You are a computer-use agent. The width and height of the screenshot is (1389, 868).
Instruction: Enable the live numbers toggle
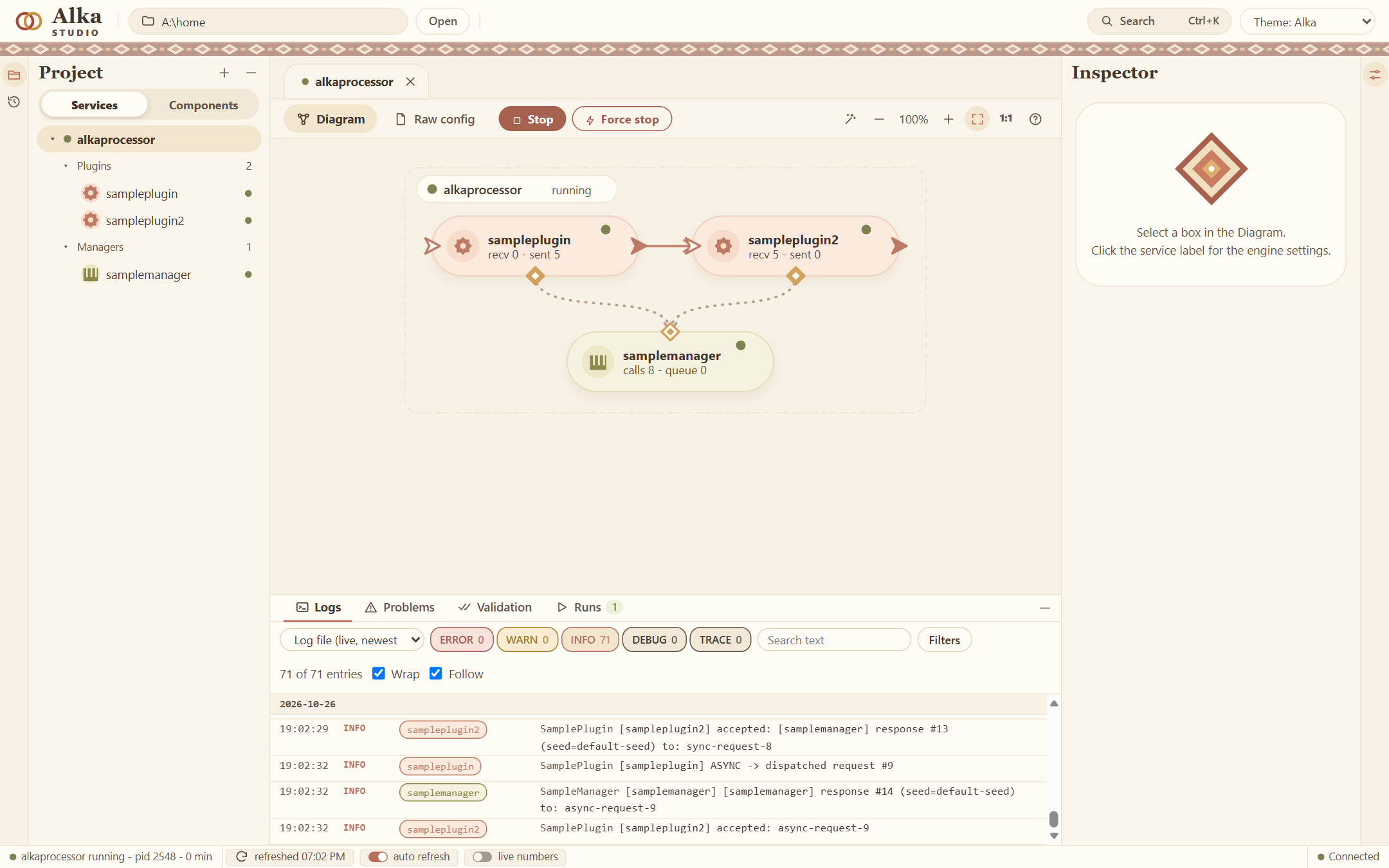pos(482,856)
